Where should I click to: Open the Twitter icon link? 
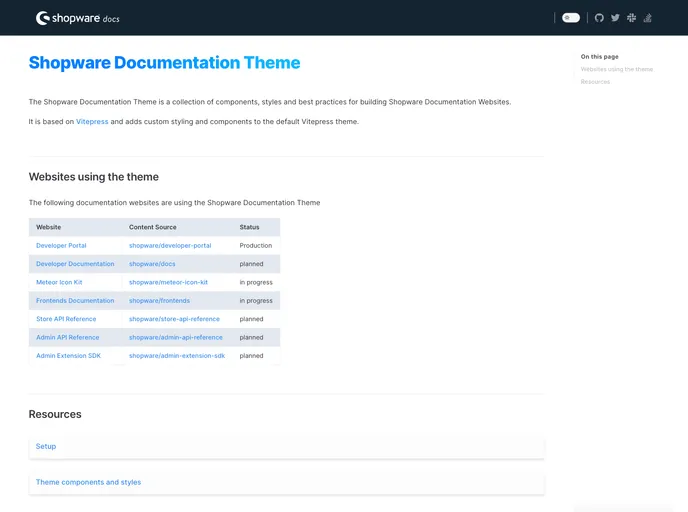pos(615,18)
